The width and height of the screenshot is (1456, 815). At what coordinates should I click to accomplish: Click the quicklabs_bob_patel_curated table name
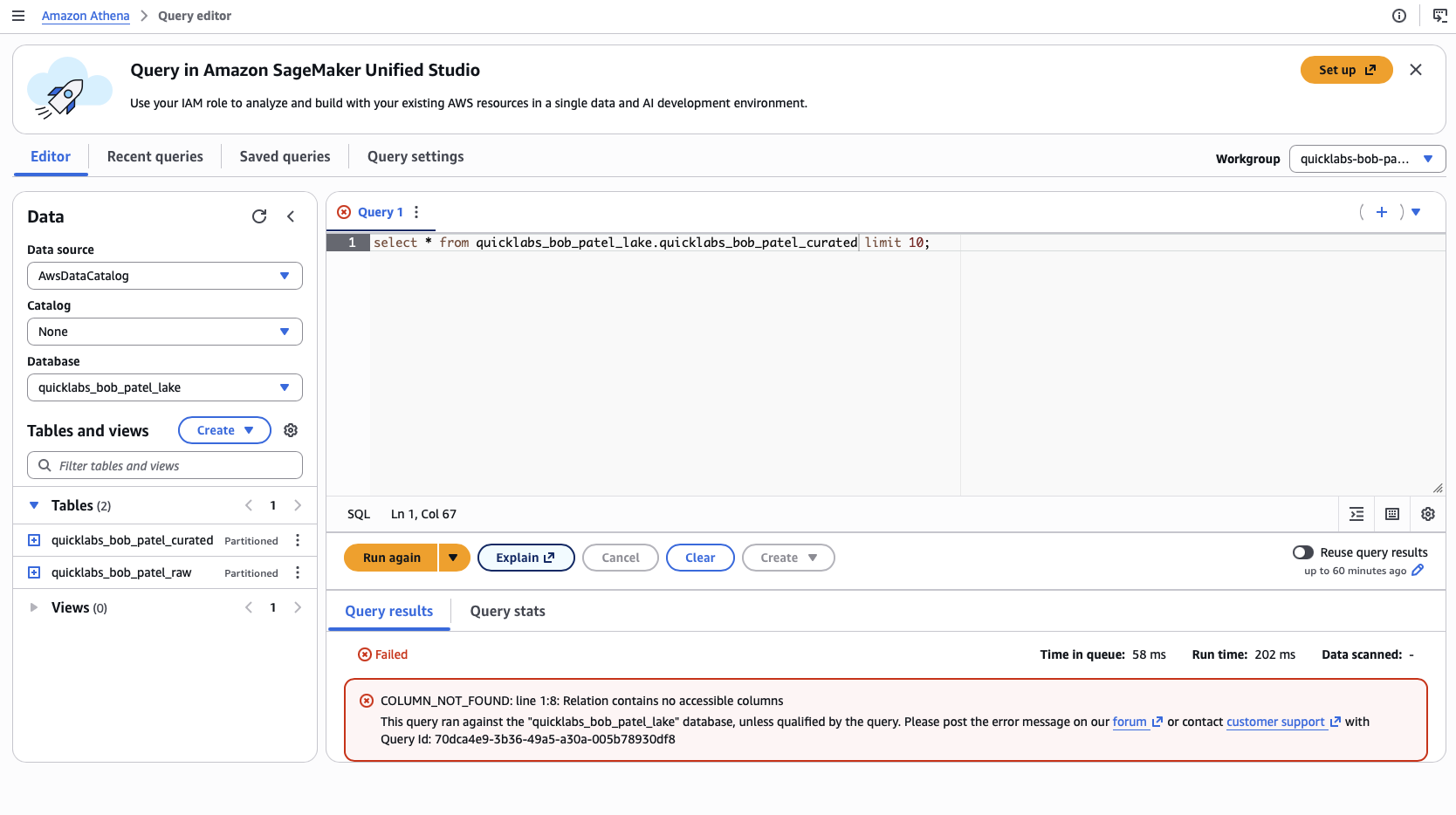[x=133, y=540]
